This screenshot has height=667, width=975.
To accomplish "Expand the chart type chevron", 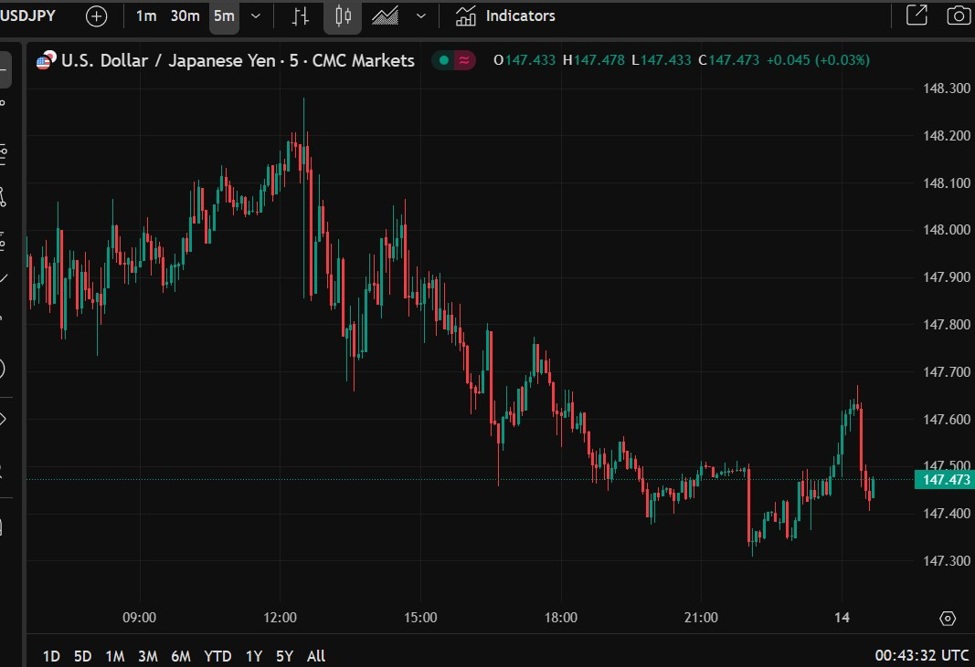I will (x=420, y=15).
